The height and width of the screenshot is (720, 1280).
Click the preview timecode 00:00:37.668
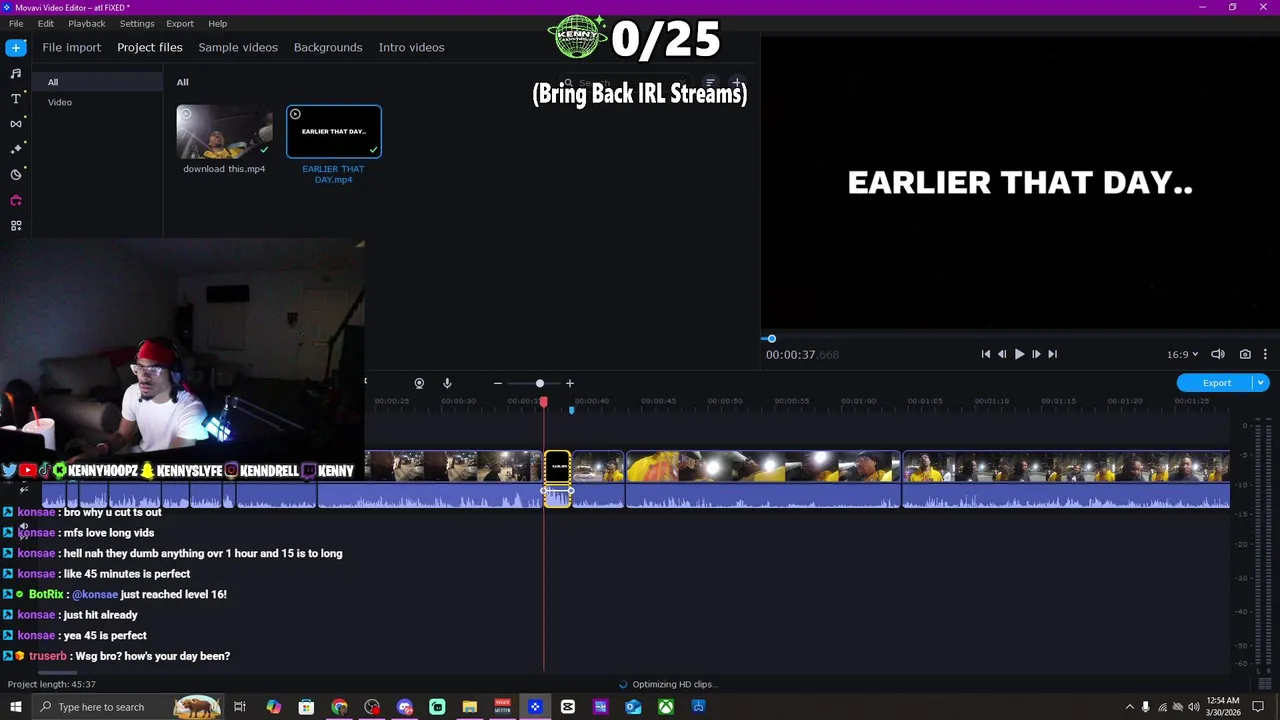pyautogui.click(x=802, y=355)
